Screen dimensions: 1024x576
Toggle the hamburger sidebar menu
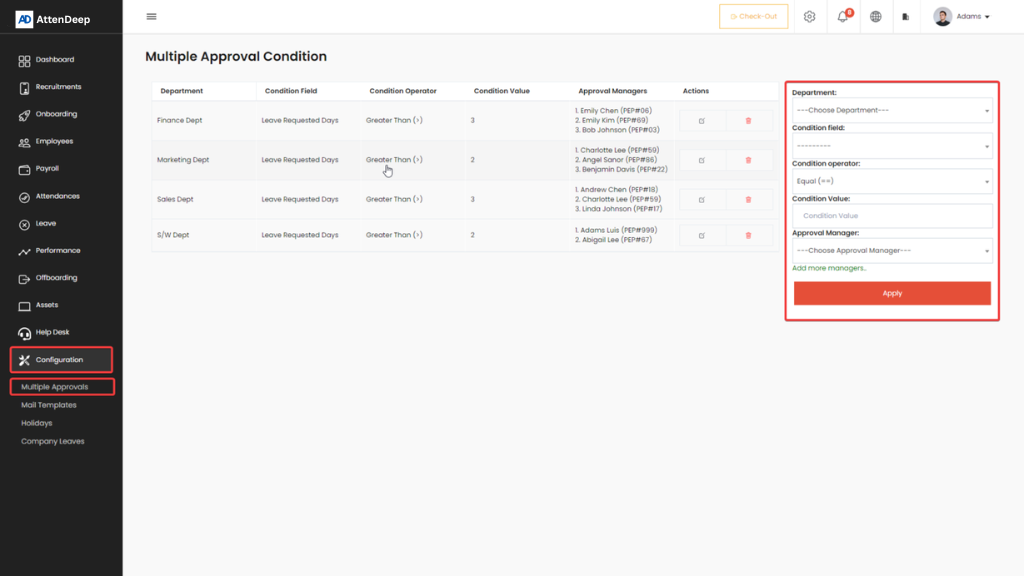(x=151, y=17)
